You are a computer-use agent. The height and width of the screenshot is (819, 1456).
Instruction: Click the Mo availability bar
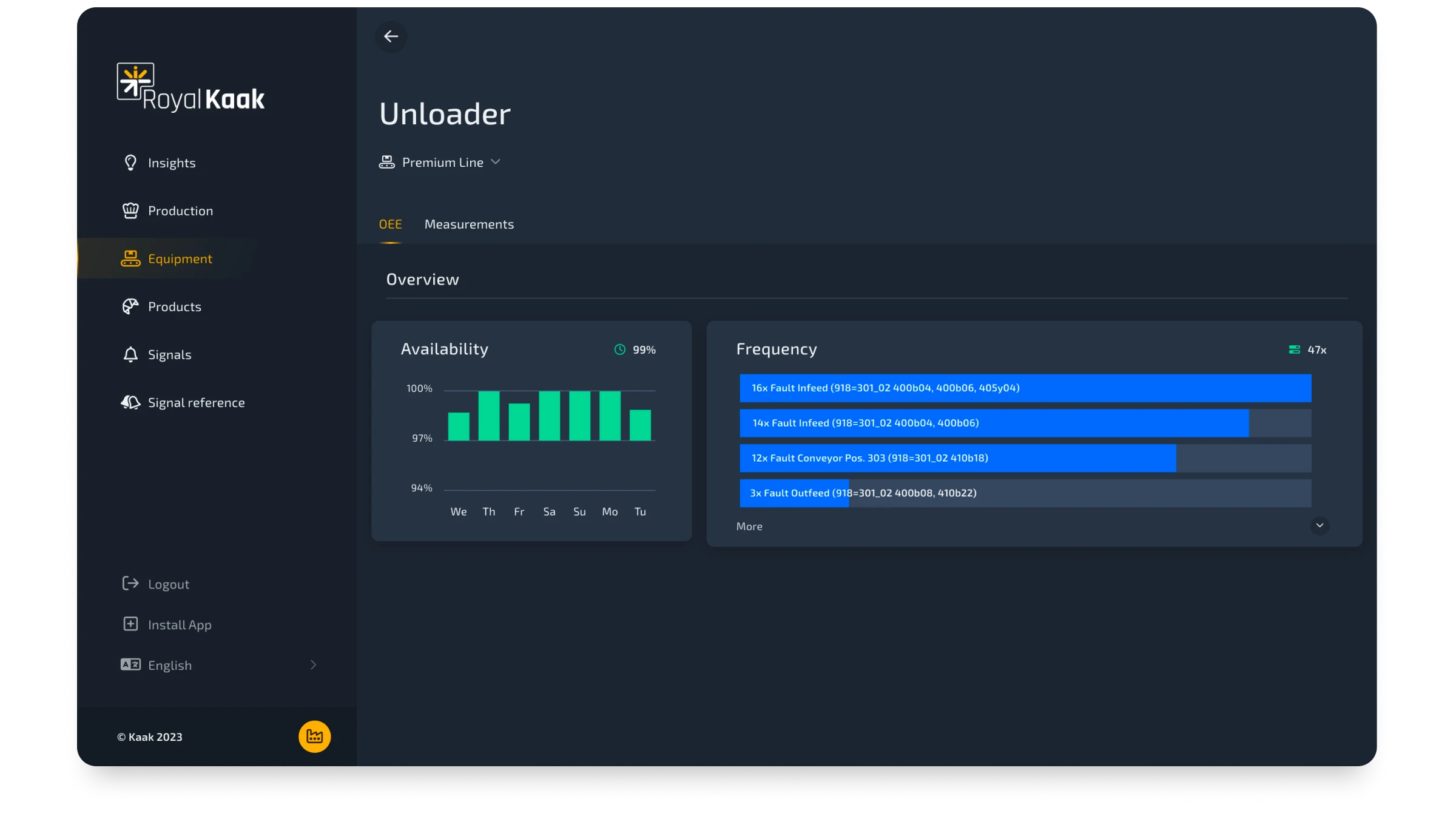(x=610, y=416)
